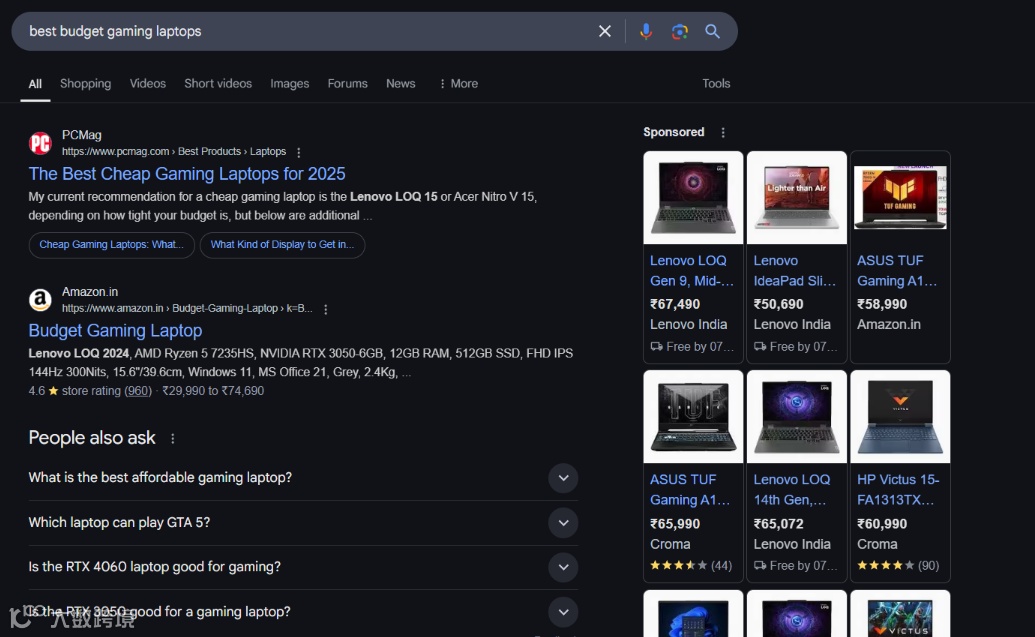The image size is (1035, 637).
Task: Click 'ASUS TUF Gaming A1...' Amazon.in ad title
Action: (x=897, y=271)
